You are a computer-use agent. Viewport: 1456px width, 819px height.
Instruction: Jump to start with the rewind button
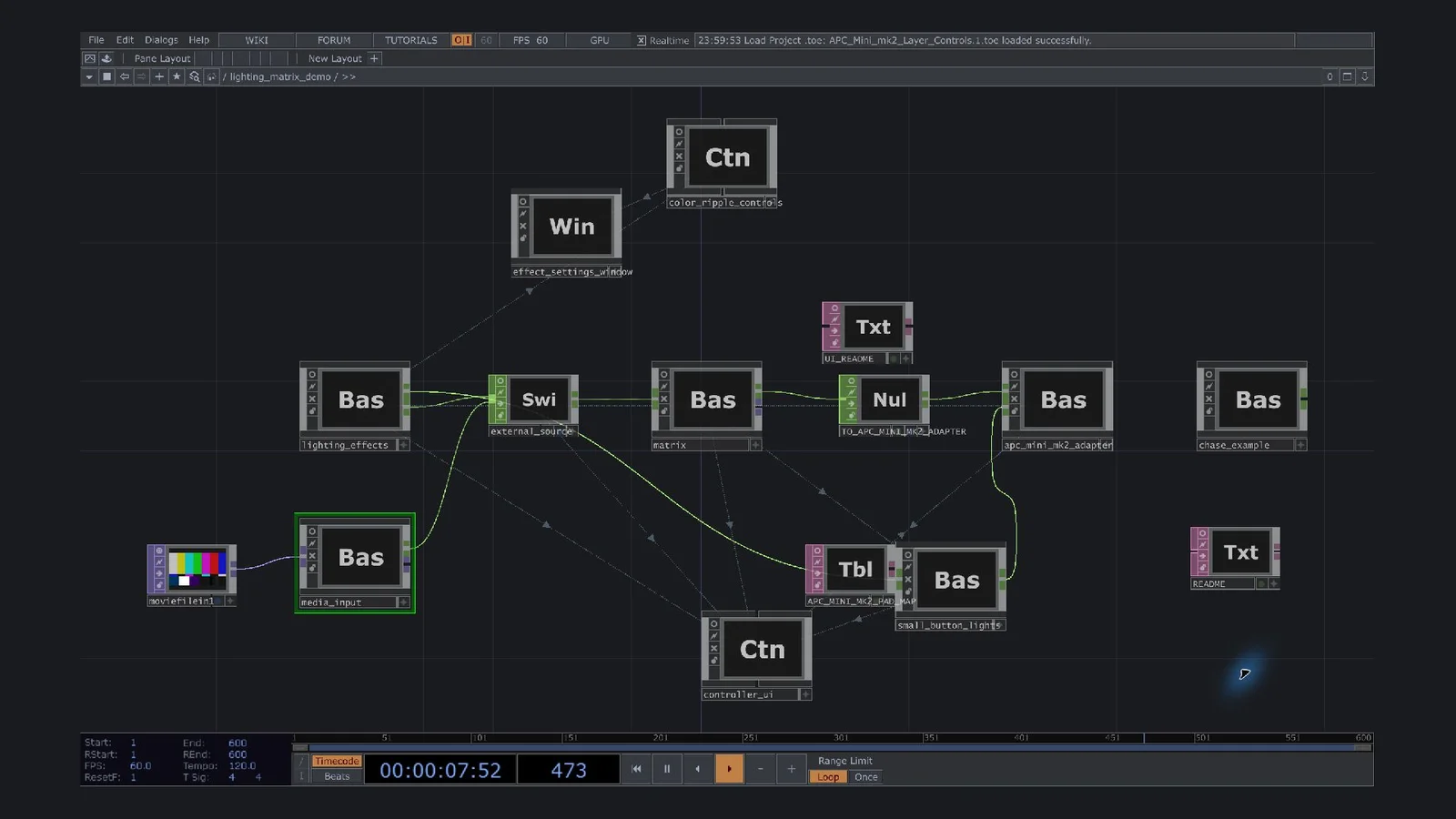click(x=636, y=769)
